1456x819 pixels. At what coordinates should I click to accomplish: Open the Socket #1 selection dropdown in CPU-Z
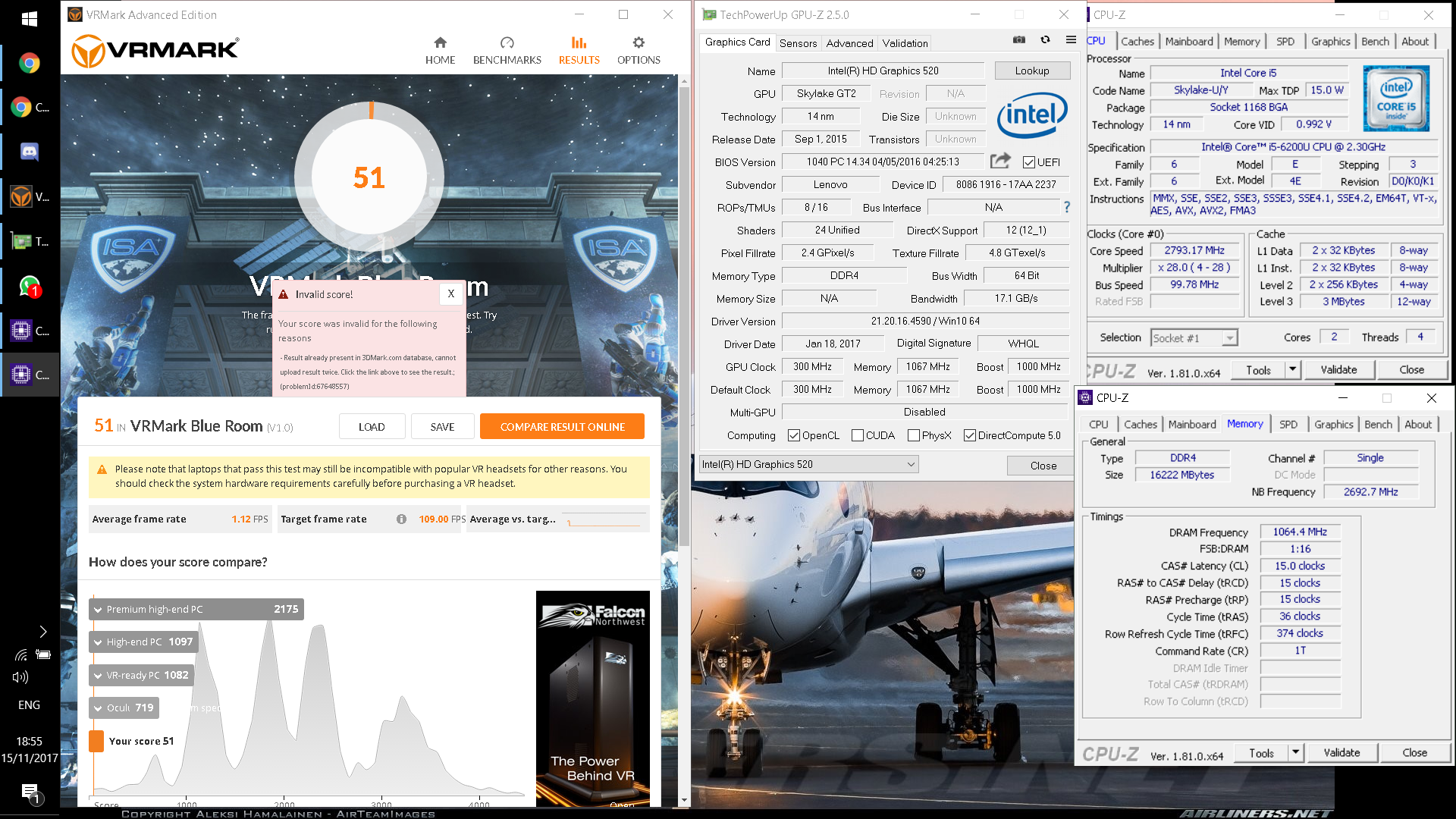point(1194,337)
